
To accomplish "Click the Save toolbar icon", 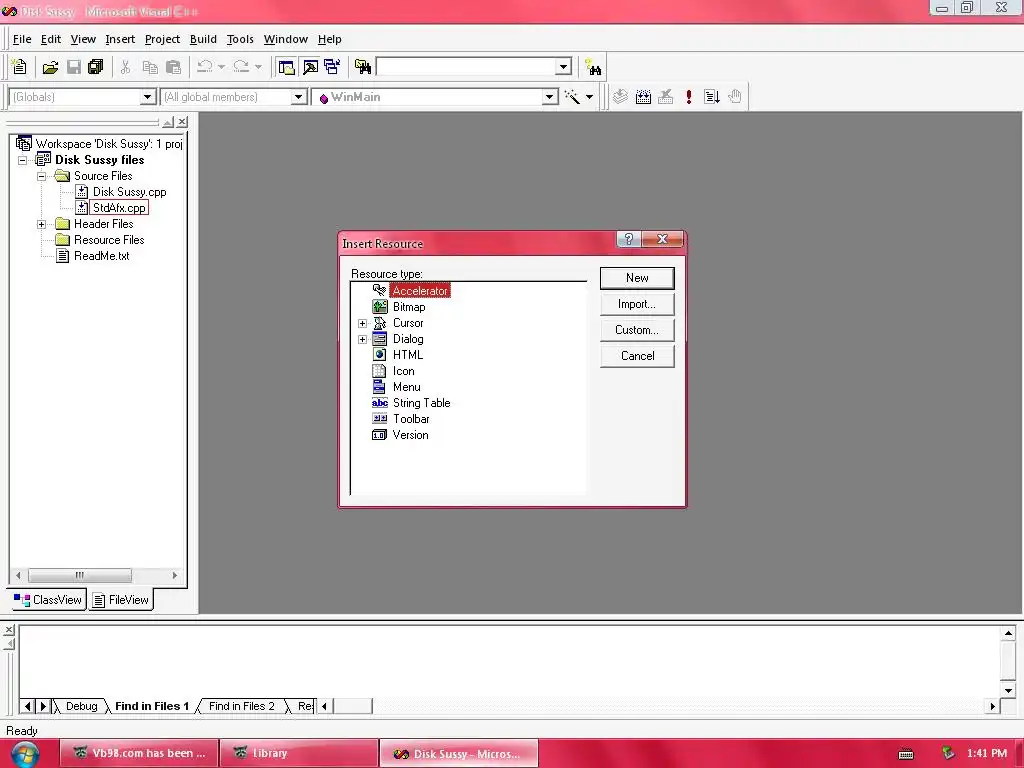I will pyautogui.click(x=74, y=67).
